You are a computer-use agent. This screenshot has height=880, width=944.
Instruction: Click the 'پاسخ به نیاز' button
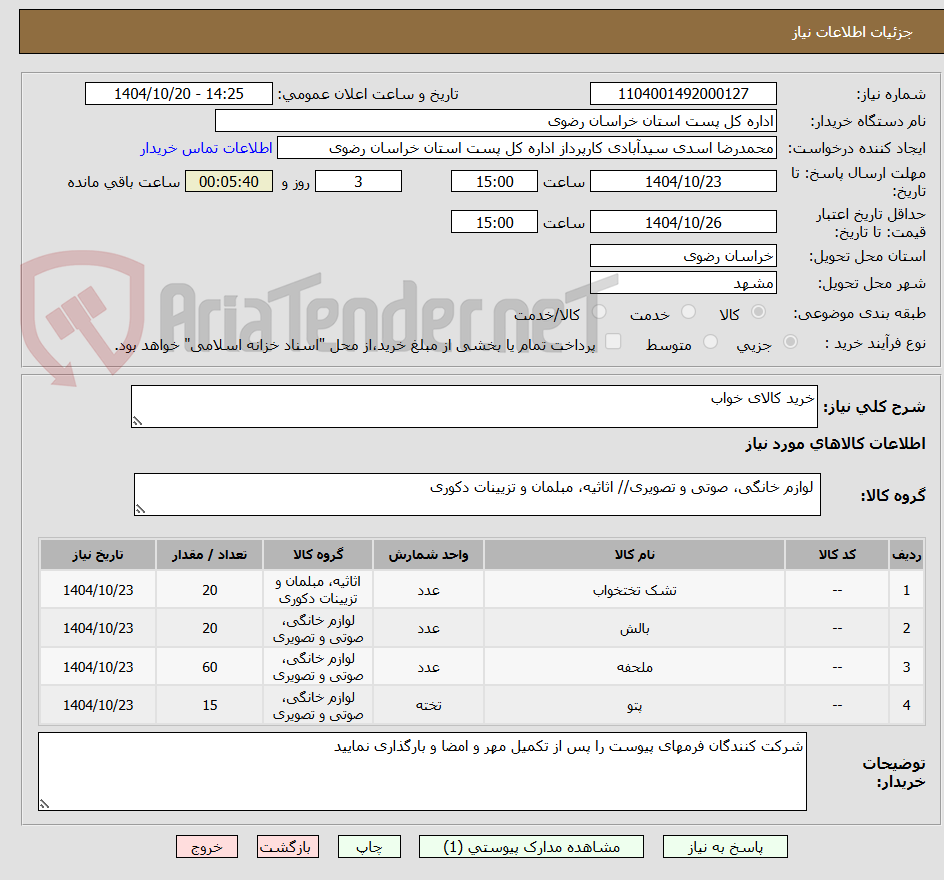[x=725, y=846]
